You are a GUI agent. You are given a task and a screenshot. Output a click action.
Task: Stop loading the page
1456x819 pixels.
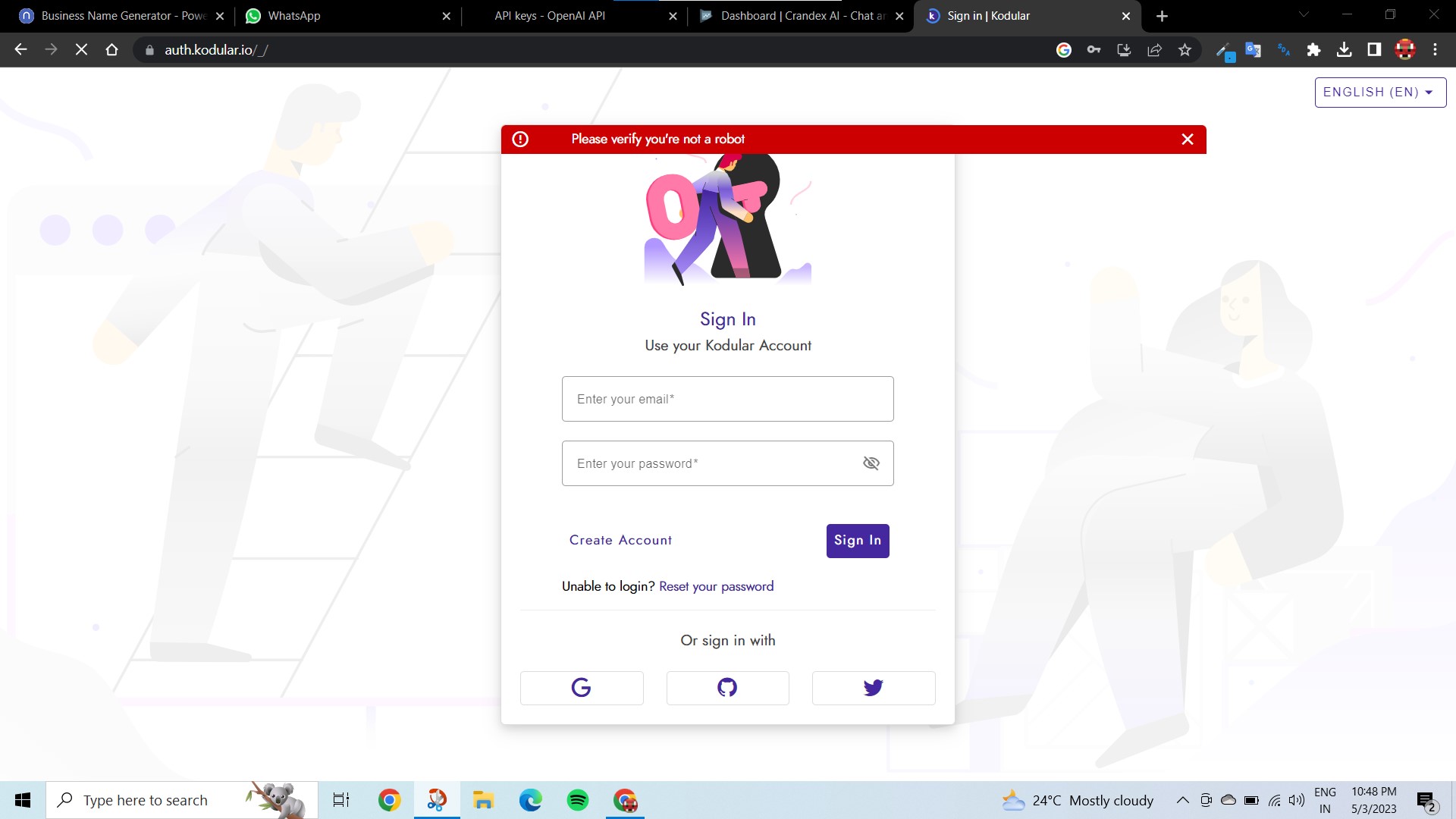[81, 50]
